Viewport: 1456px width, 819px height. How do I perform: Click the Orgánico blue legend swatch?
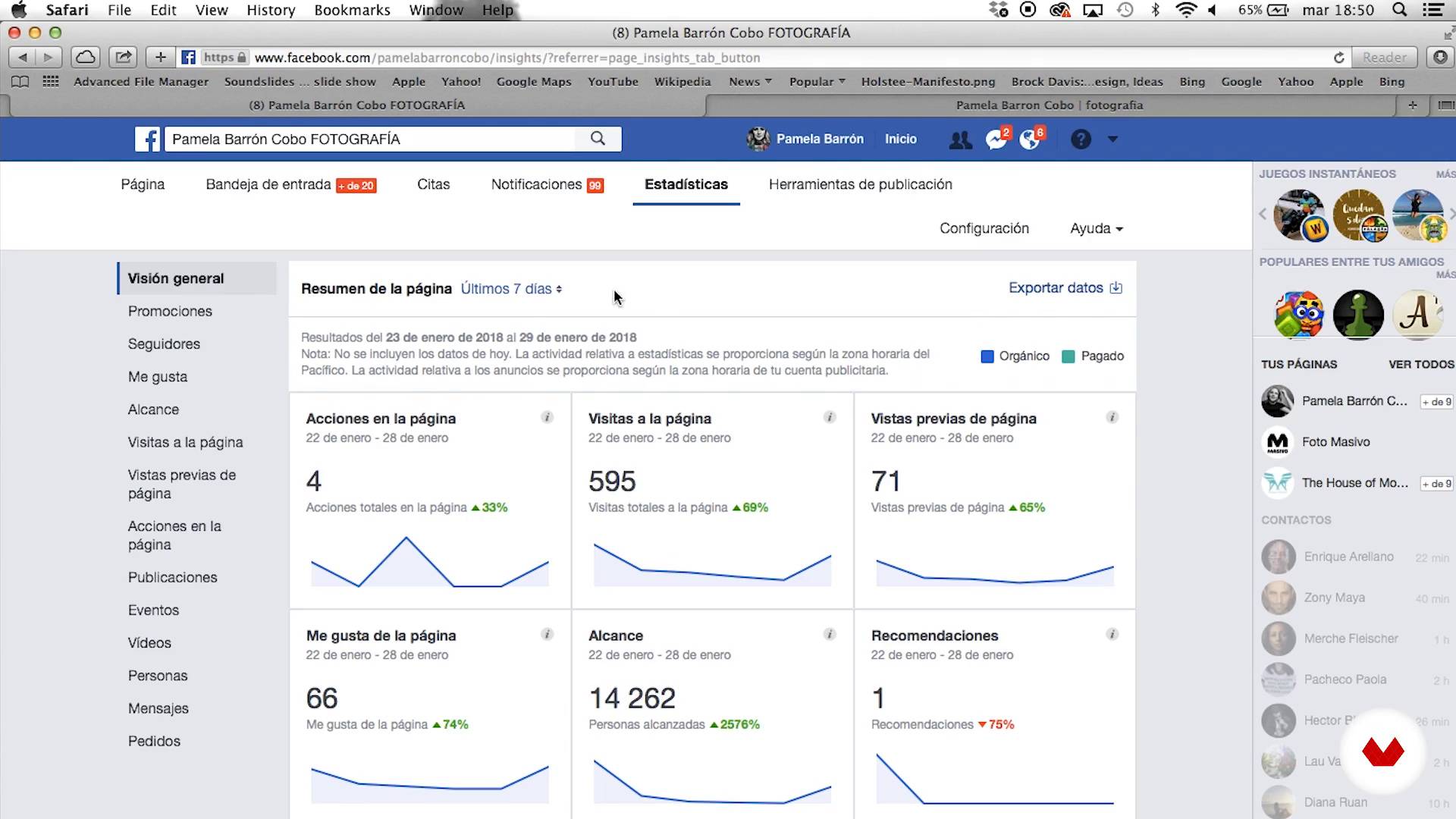pyautogui.click(x=987, y=356)
